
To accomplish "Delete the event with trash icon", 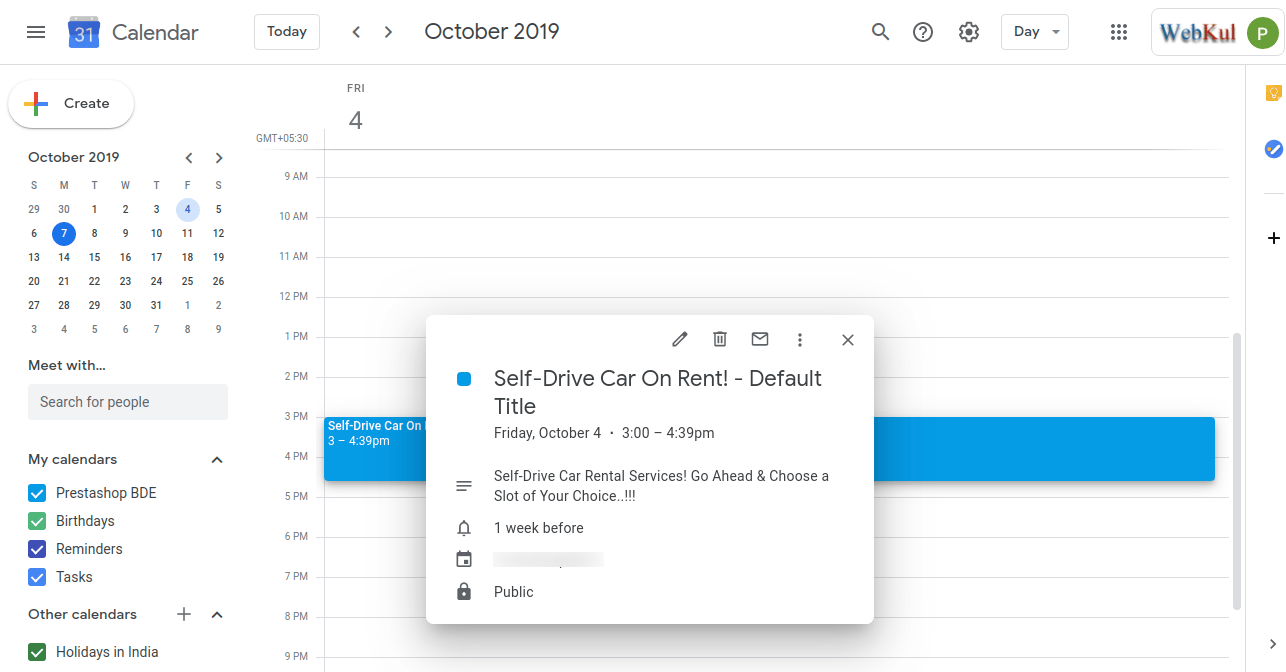I will tap(720, 340).
